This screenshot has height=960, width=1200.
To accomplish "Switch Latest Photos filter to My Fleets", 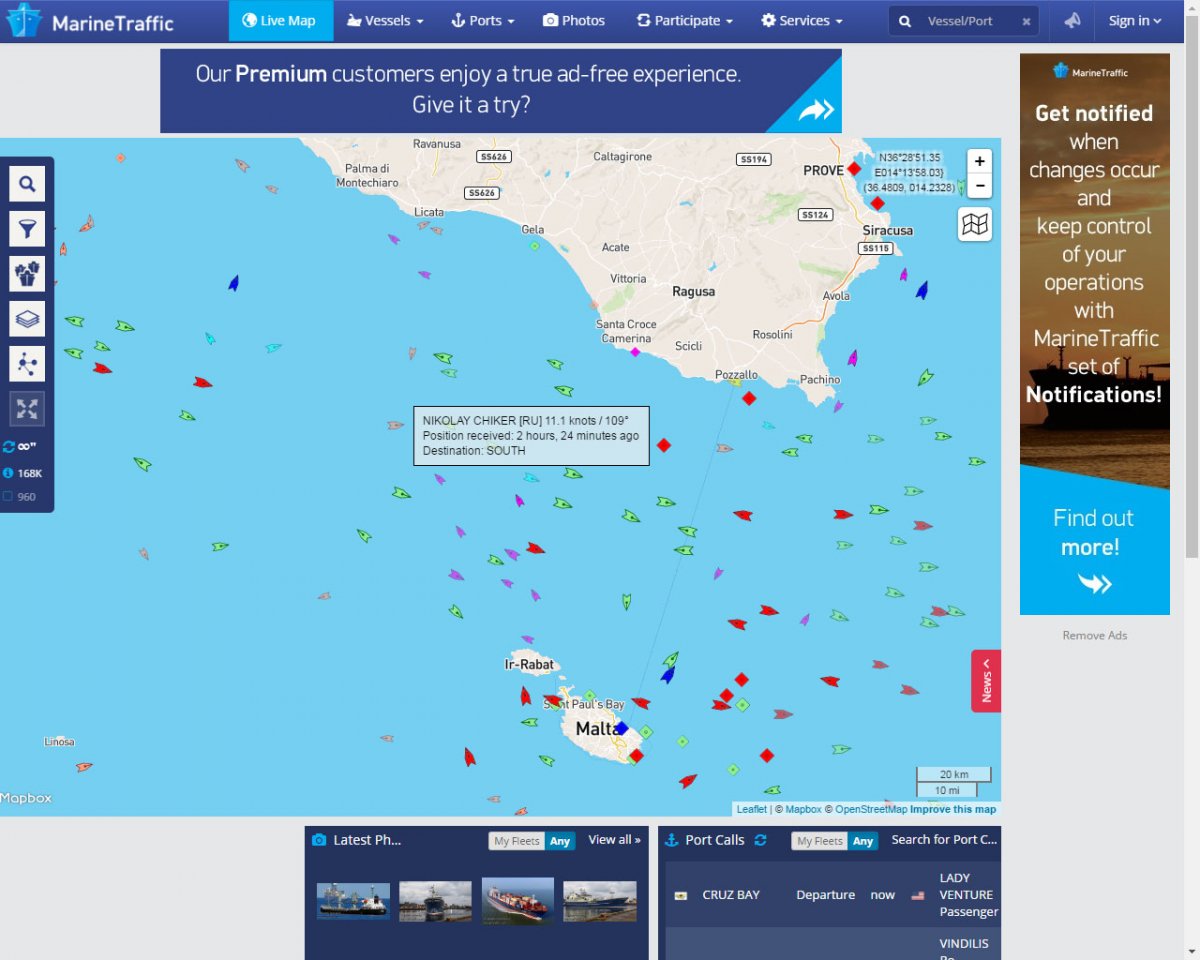I will click(517, 841).
